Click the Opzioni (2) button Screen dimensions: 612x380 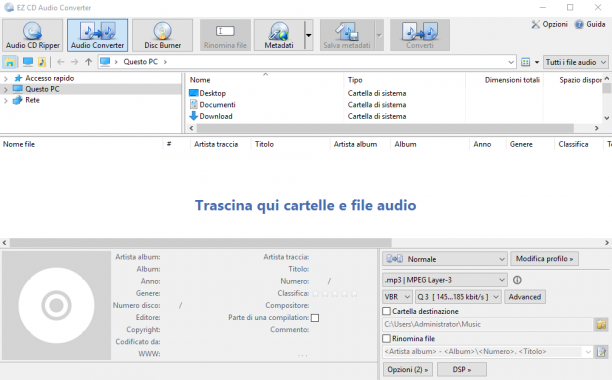point(408,369)
